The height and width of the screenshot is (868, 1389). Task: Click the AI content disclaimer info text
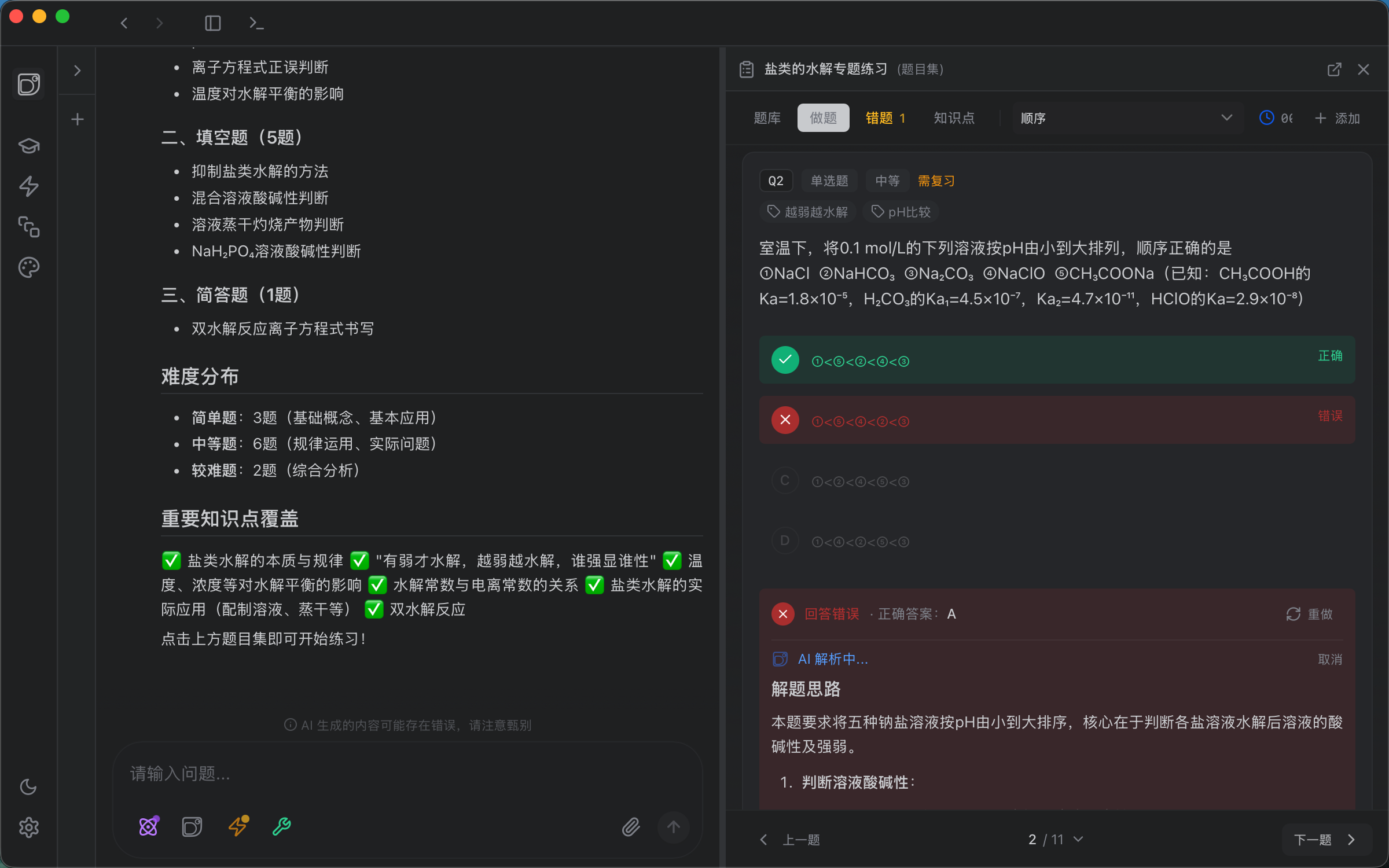[x=407, y=725]
